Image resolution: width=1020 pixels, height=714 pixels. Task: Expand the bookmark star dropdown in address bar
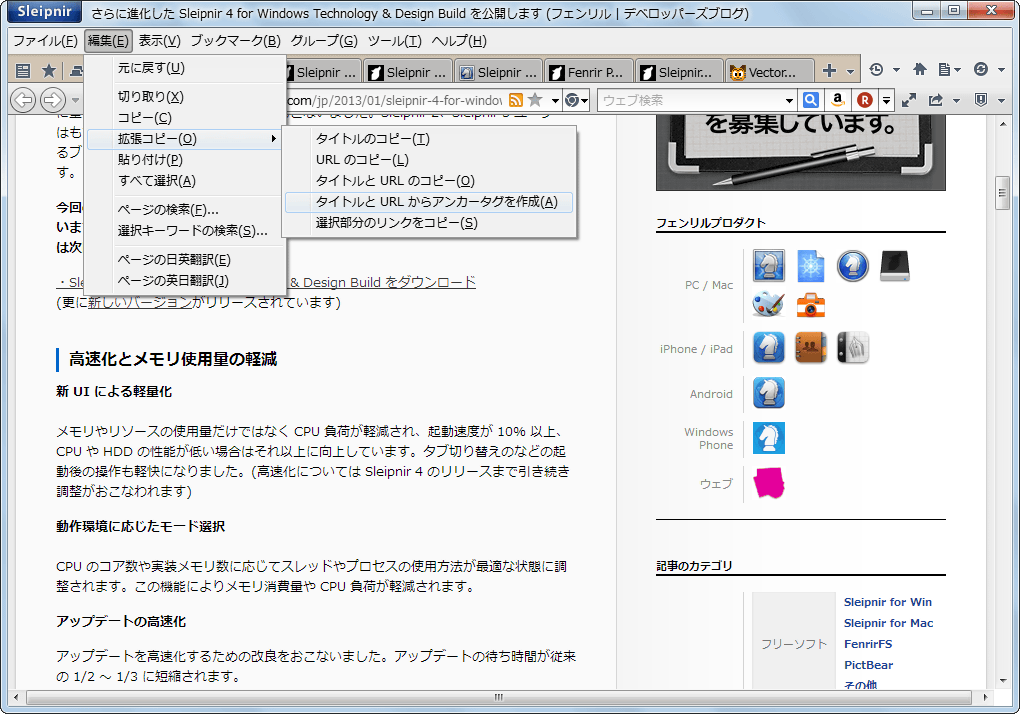(555, 101)
